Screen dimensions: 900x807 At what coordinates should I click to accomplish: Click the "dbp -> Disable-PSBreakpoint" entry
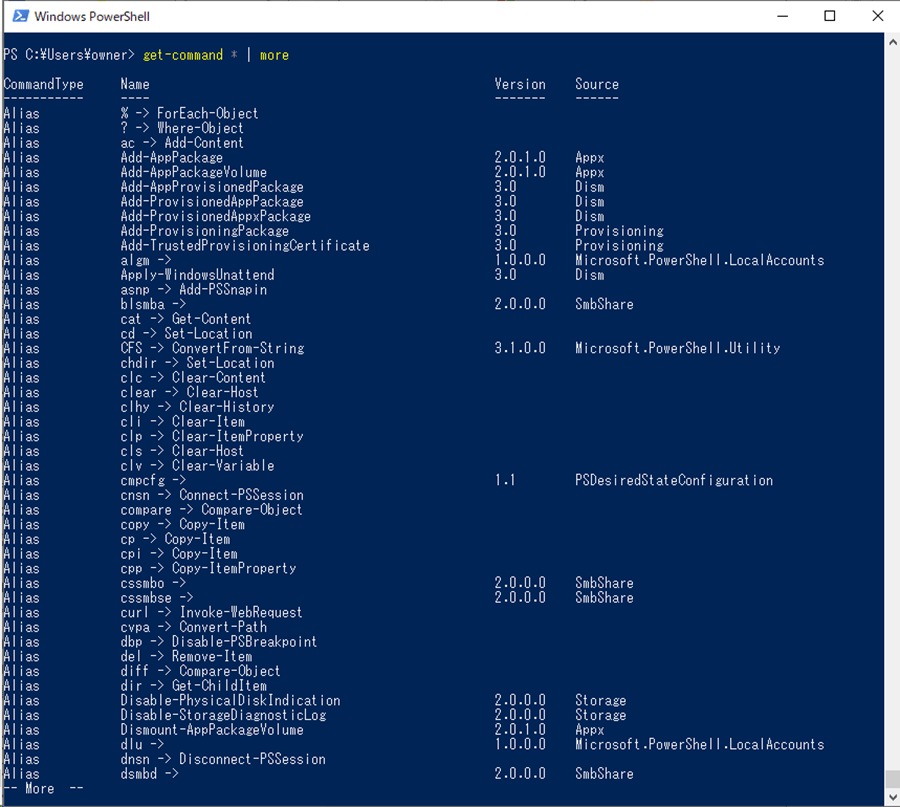[x=219, y=642]
